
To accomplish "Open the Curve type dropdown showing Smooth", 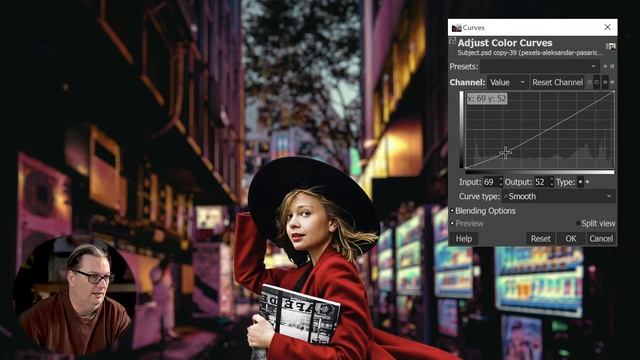I will click(x=558, y=196).
